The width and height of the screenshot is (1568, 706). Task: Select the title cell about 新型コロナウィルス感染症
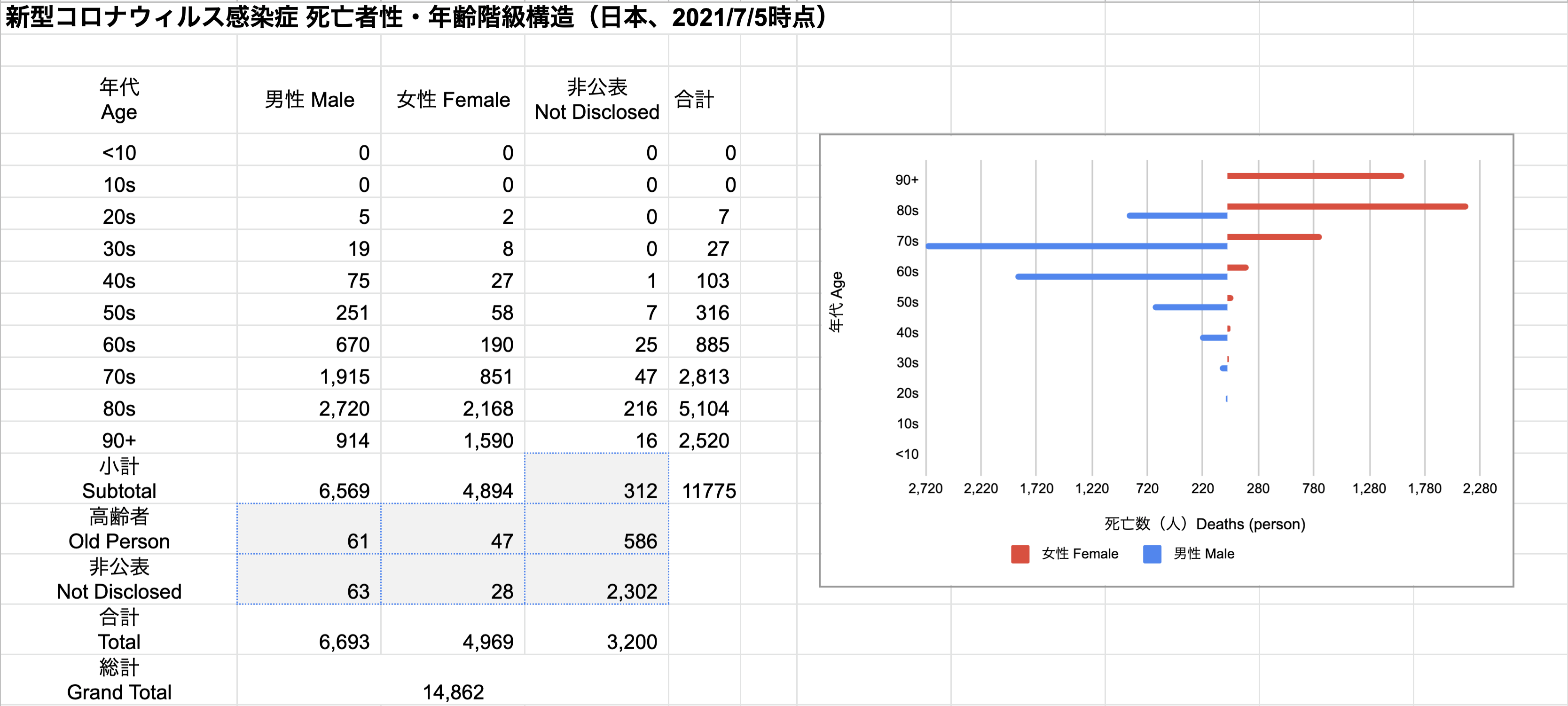416,17
